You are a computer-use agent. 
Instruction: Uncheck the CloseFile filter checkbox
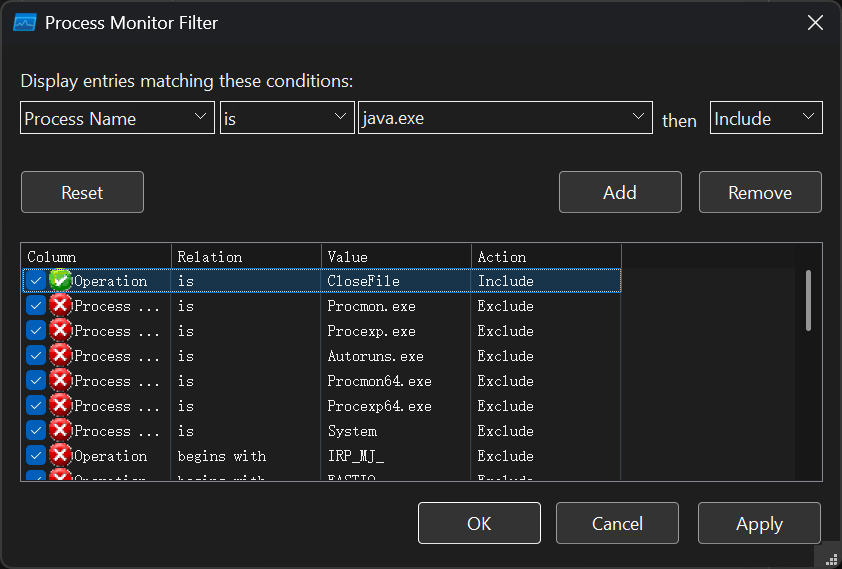tap(36, 281)
